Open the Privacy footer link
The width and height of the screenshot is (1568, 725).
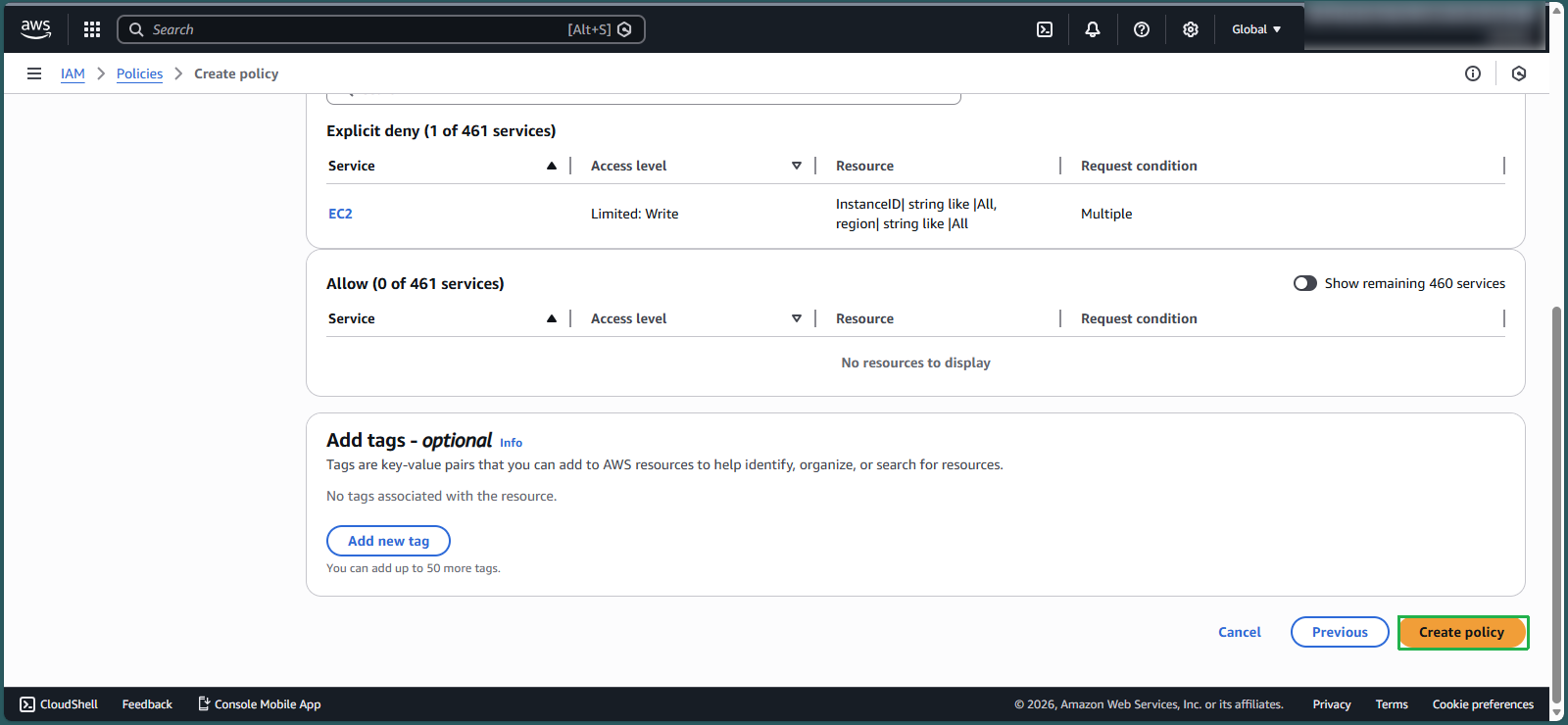1332,704
